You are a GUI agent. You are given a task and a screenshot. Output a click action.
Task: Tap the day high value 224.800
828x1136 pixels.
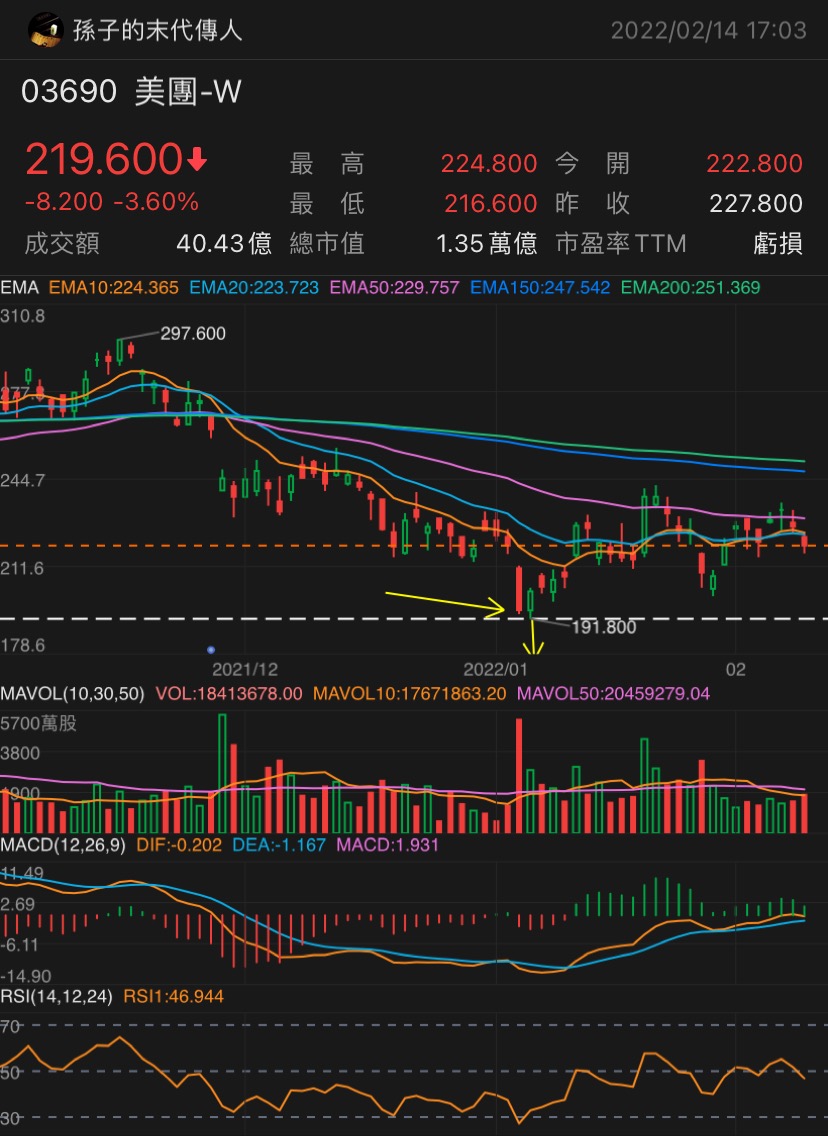tap(489, 164)
